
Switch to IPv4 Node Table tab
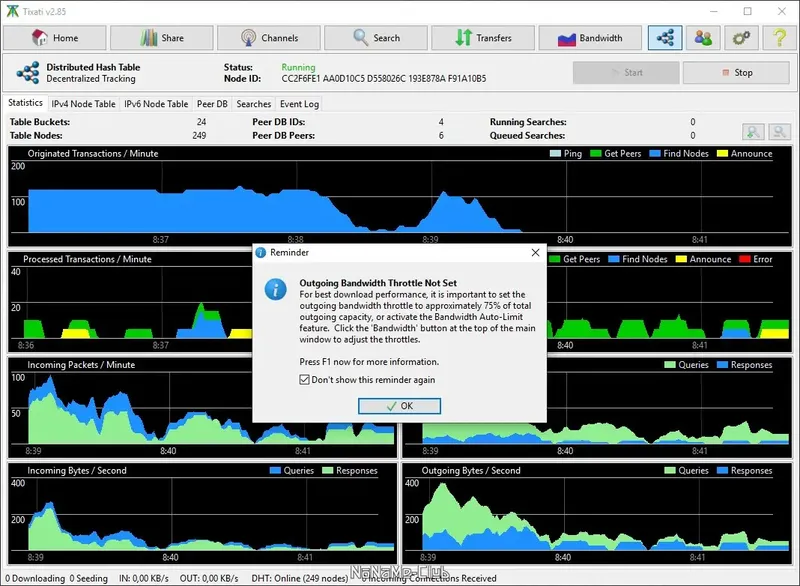83,104
